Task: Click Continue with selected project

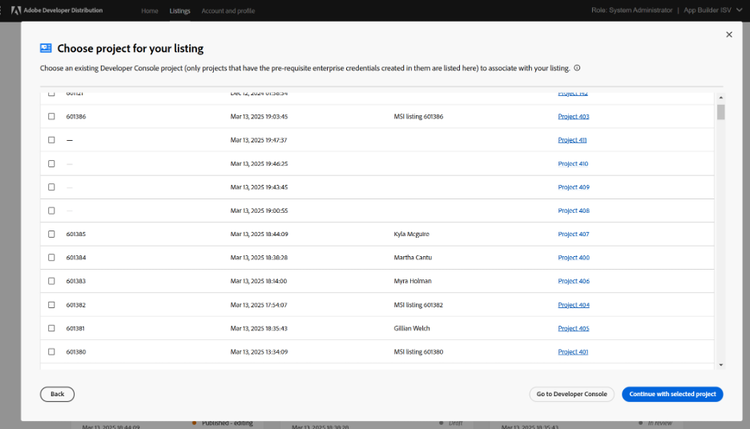Action: pyautogui.click(x=672, y=394)
